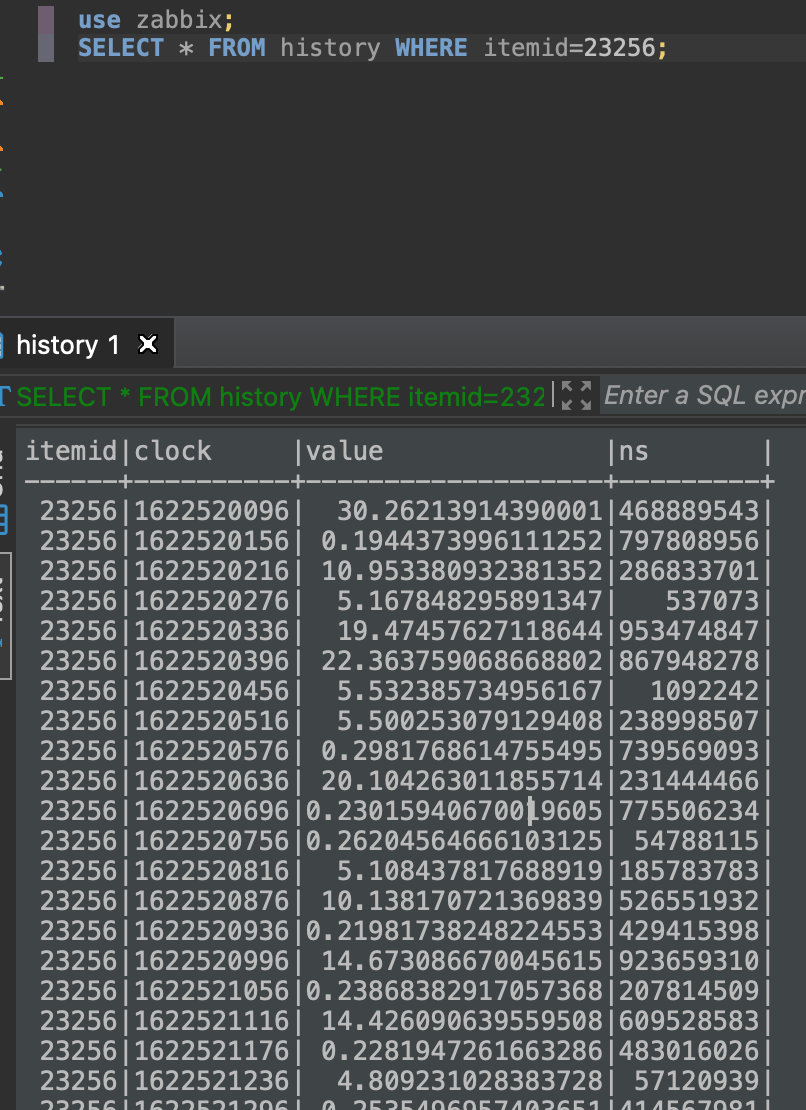Select value 4.809231028383728
The width and height of the screenshot is (806, 1110).
(469, 1080)
